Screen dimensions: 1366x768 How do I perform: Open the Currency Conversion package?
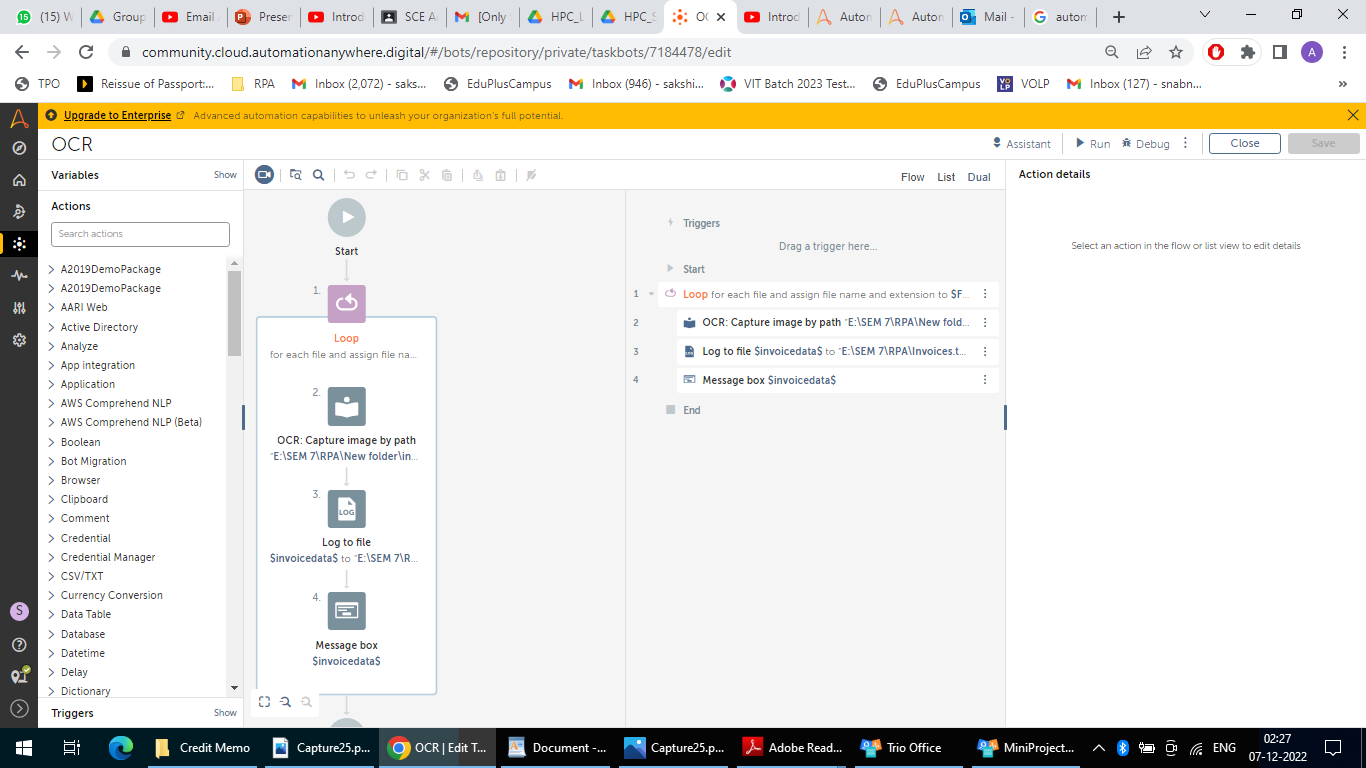(111, 595)
